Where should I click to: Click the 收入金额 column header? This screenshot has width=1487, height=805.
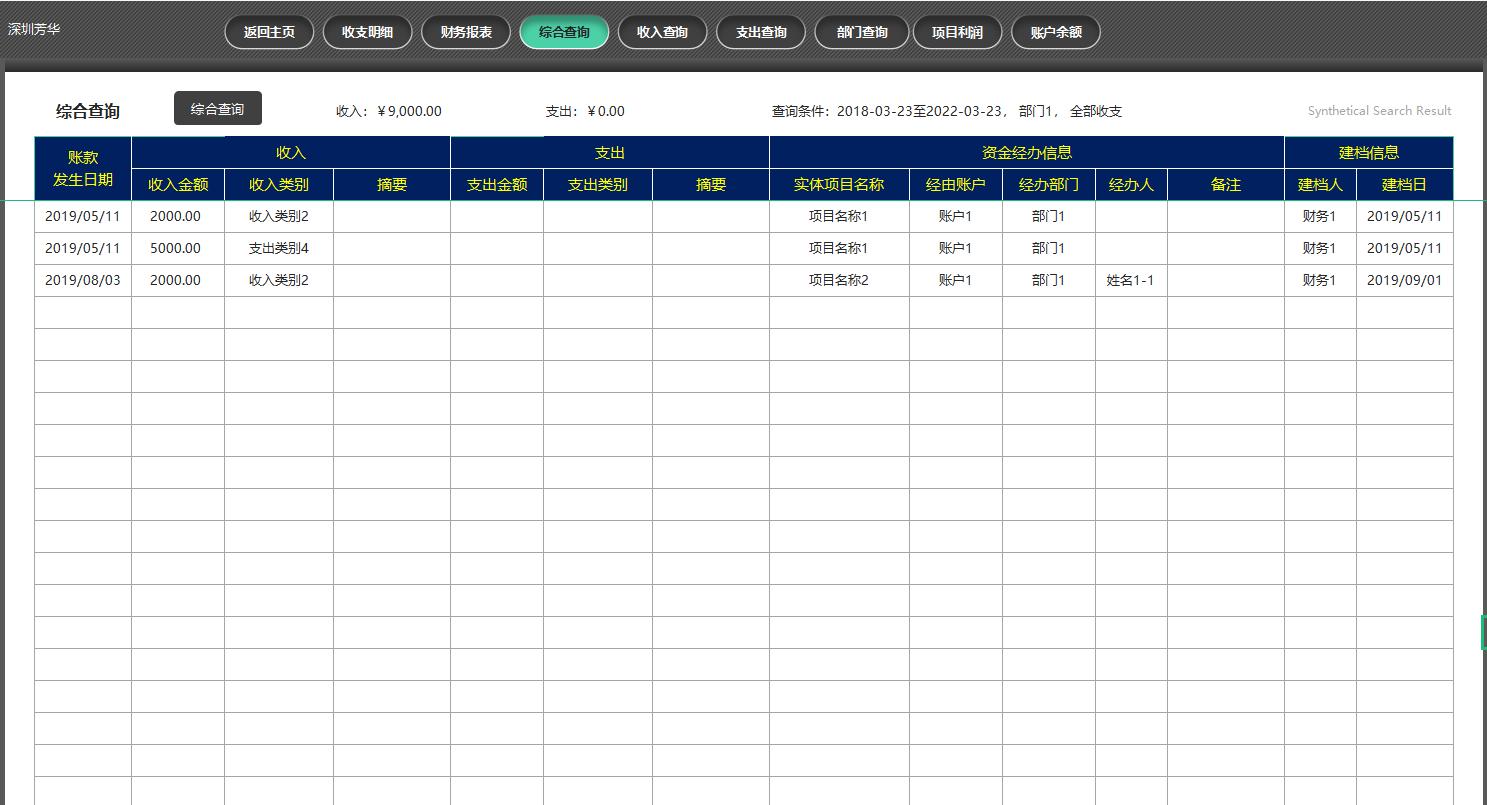[x=177, y=184]
